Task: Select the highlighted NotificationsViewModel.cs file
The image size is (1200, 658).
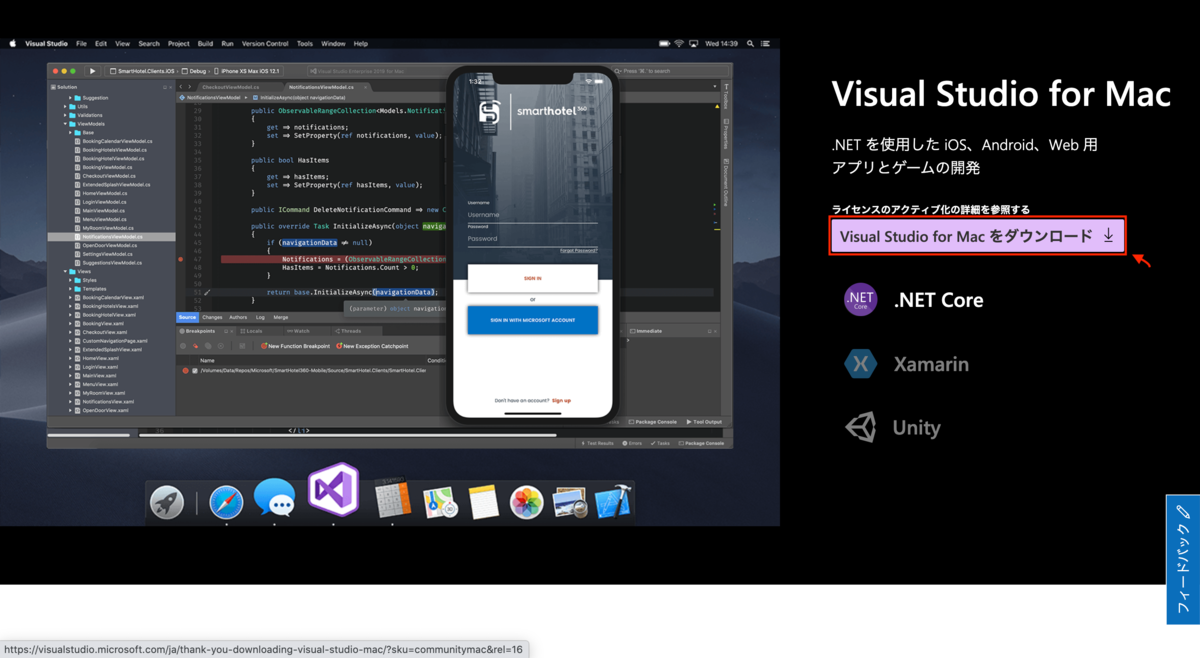Action: click(x=112, y=237)
